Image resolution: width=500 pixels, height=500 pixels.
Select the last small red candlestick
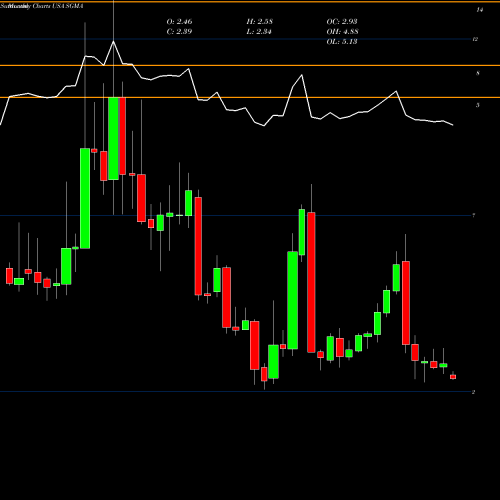pos(453,377)
